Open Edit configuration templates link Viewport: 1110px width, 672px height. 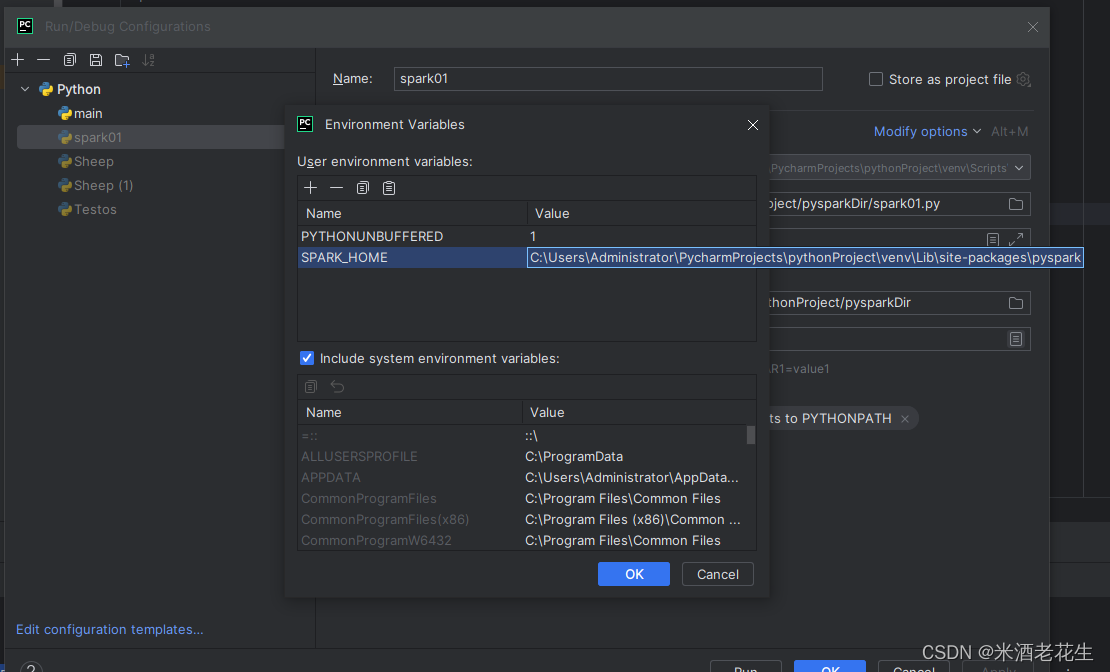click(x=110, y=629)
